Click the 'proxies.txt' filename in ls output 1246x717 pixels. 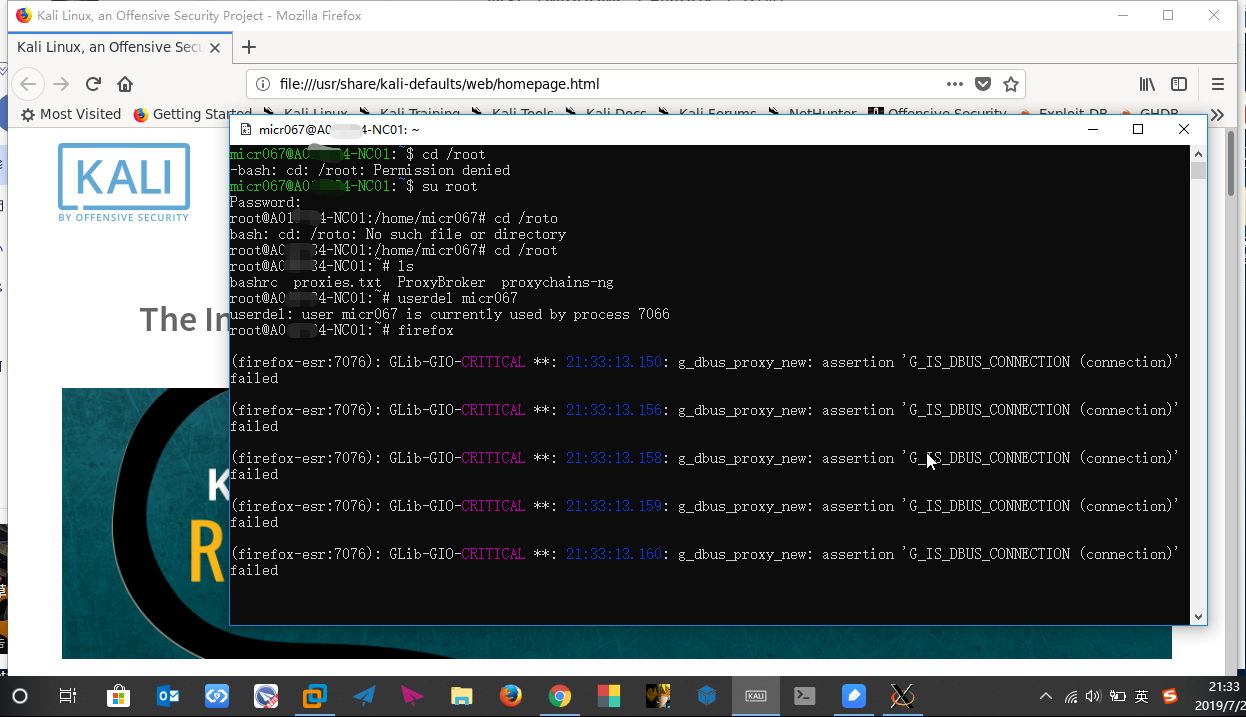(x=337, y=282)
